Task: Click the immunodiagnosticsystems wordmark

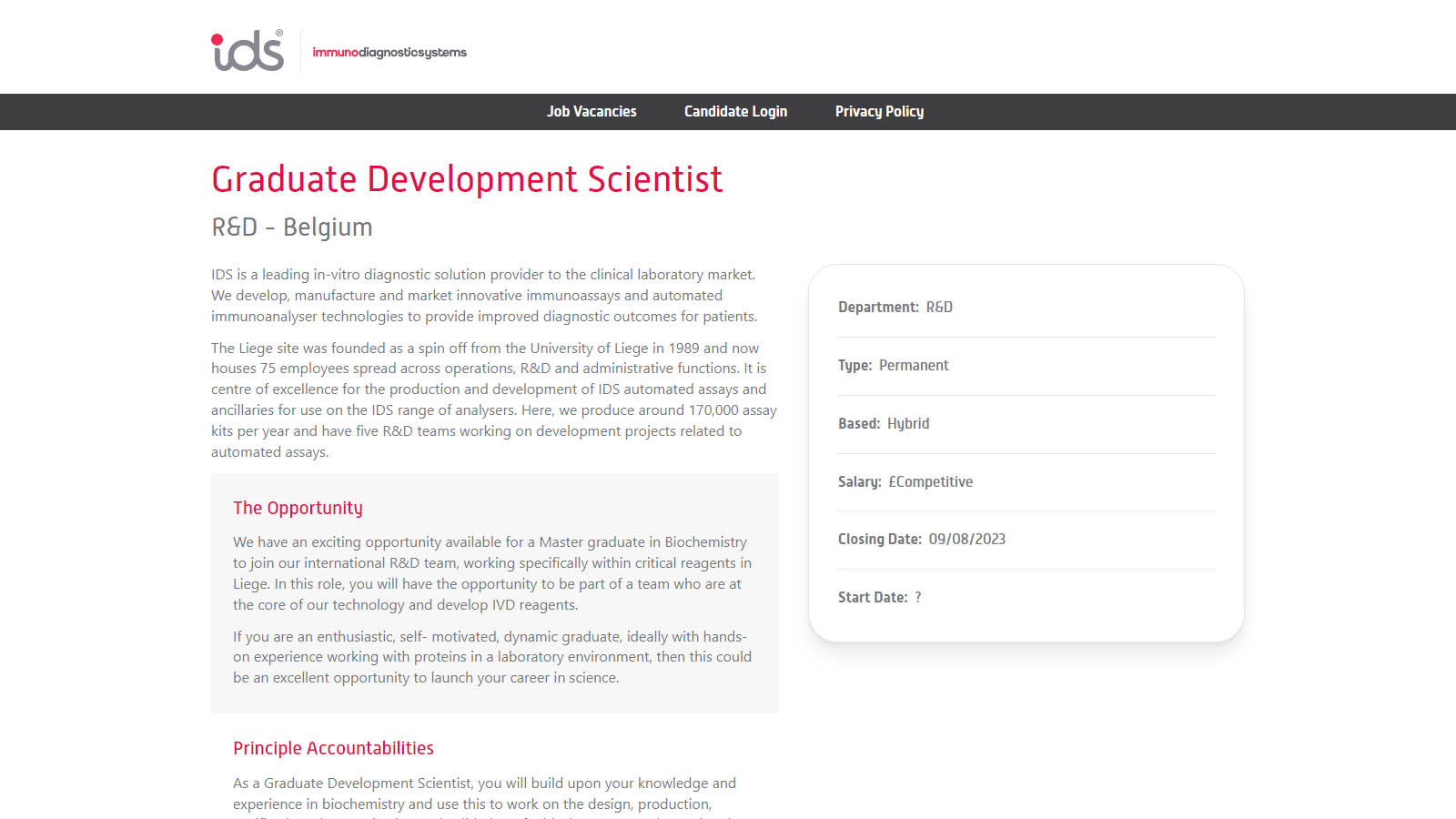Action: pyautogui.click(x=389, y=53)
